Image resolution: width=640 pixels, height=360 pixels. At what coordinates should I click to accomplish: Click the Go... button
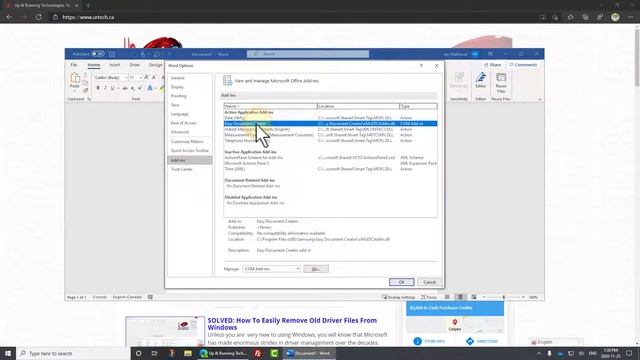[x=316, y=269]
